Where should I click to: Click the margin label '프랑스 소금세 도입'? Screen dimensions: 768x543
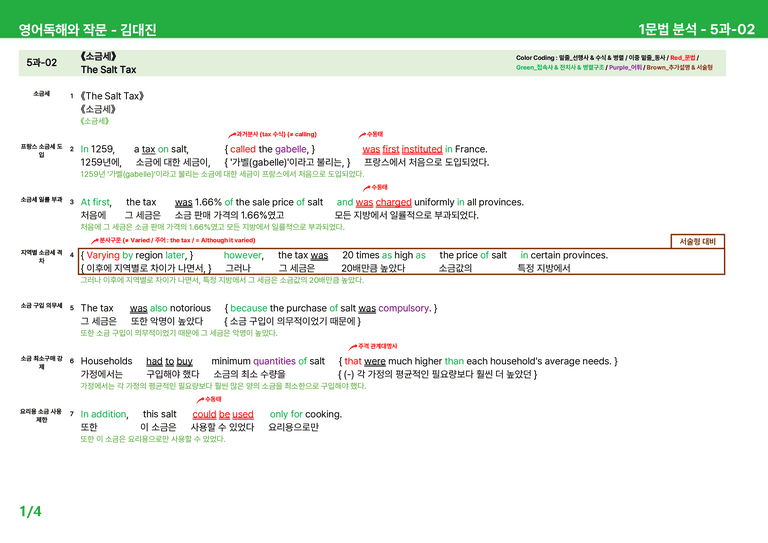[42, 150]
